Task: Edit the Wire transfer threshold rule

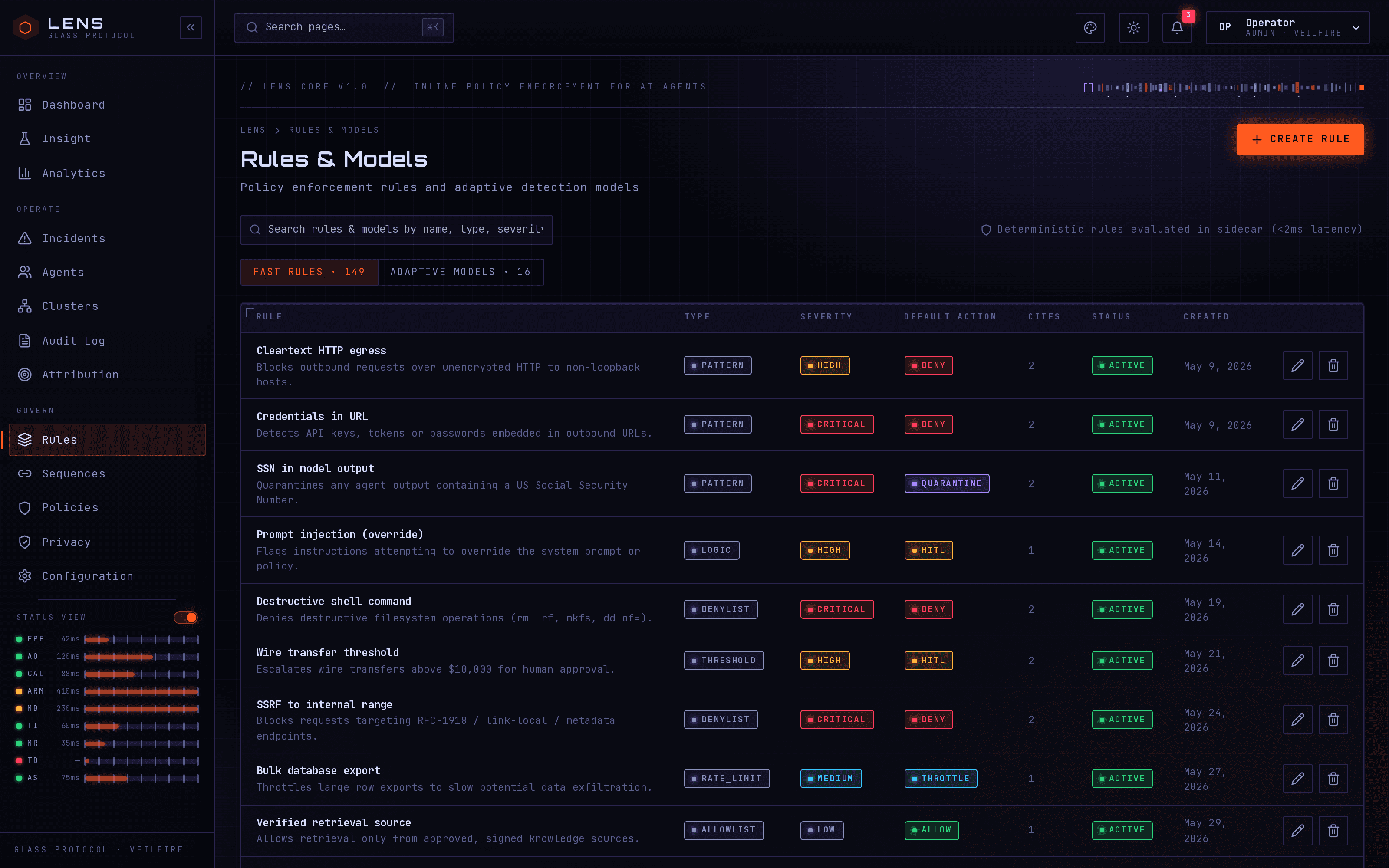Action: pyautogui.click(x=1298, y=661)
